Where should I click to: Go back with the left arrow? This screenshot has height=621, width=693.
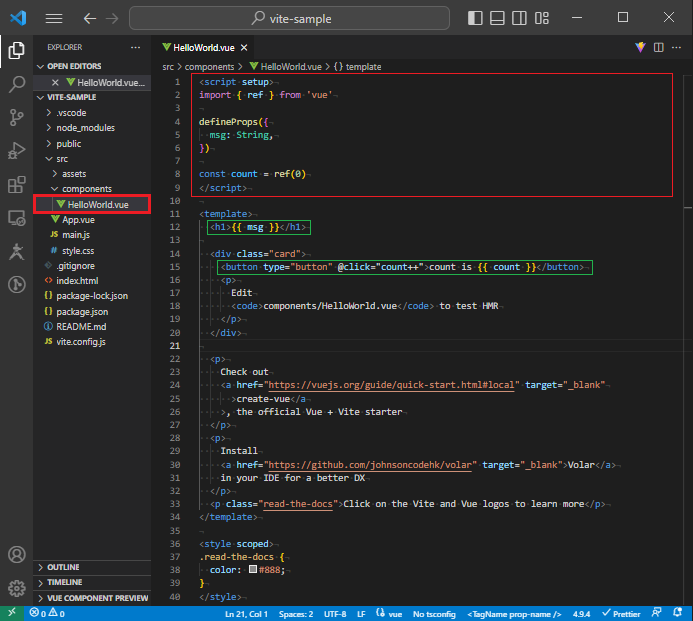[x=90, y=18]
